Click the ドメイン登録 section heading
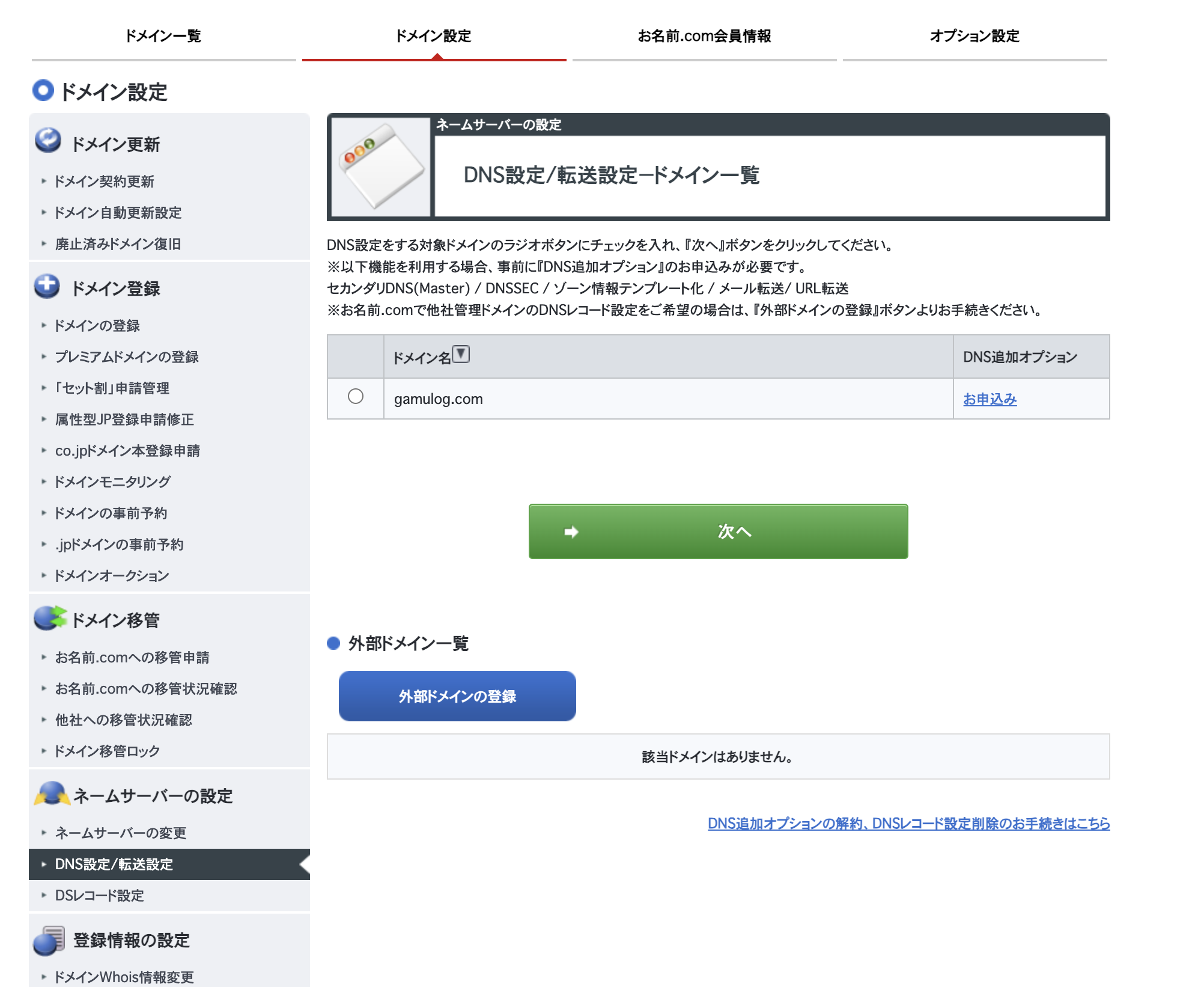The height and width of the screenshot is (987, 1204). pos(116,289)
